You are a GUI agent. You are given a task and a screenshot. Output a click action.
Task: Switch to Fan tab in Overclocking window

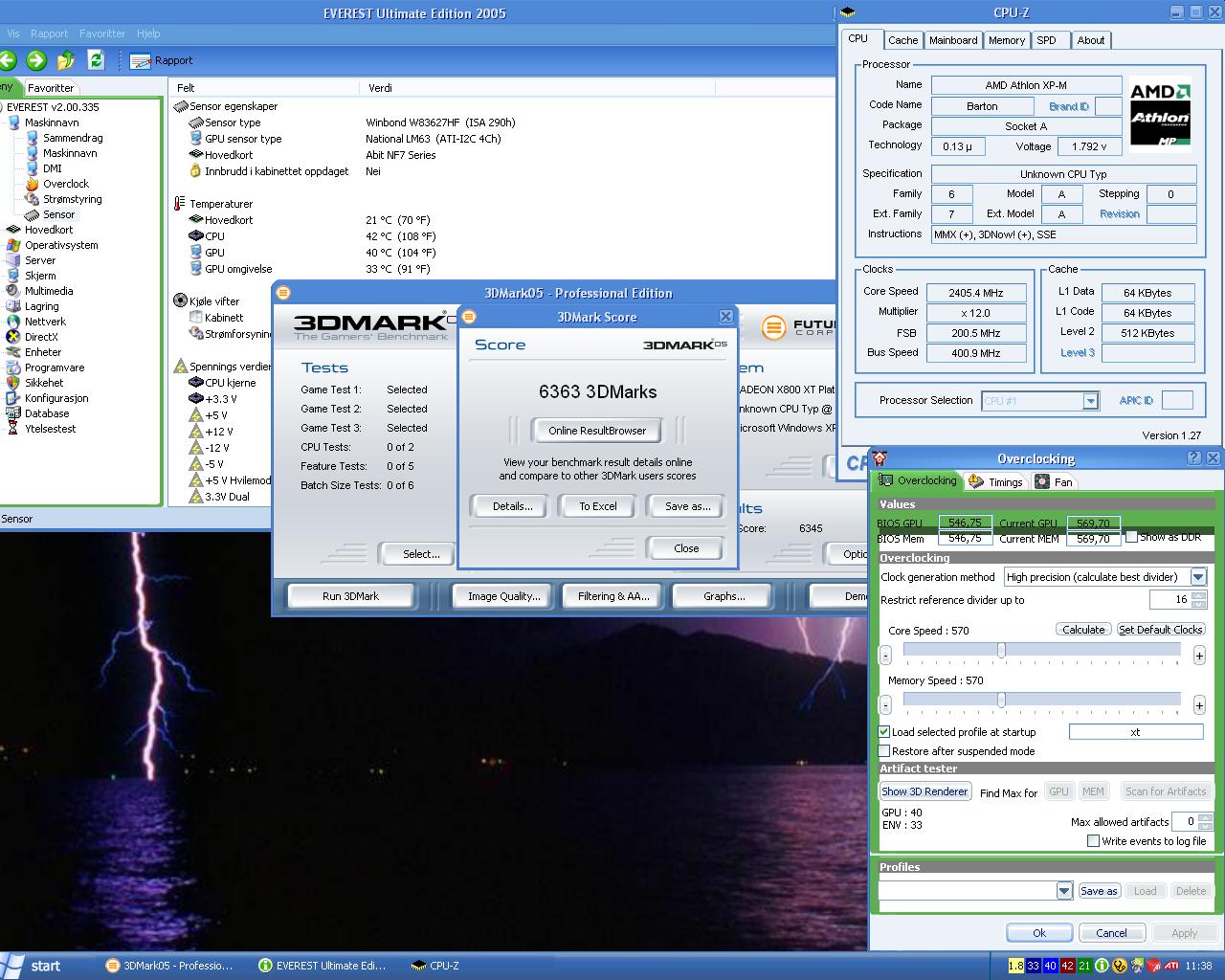click(x=1055, y=481)
